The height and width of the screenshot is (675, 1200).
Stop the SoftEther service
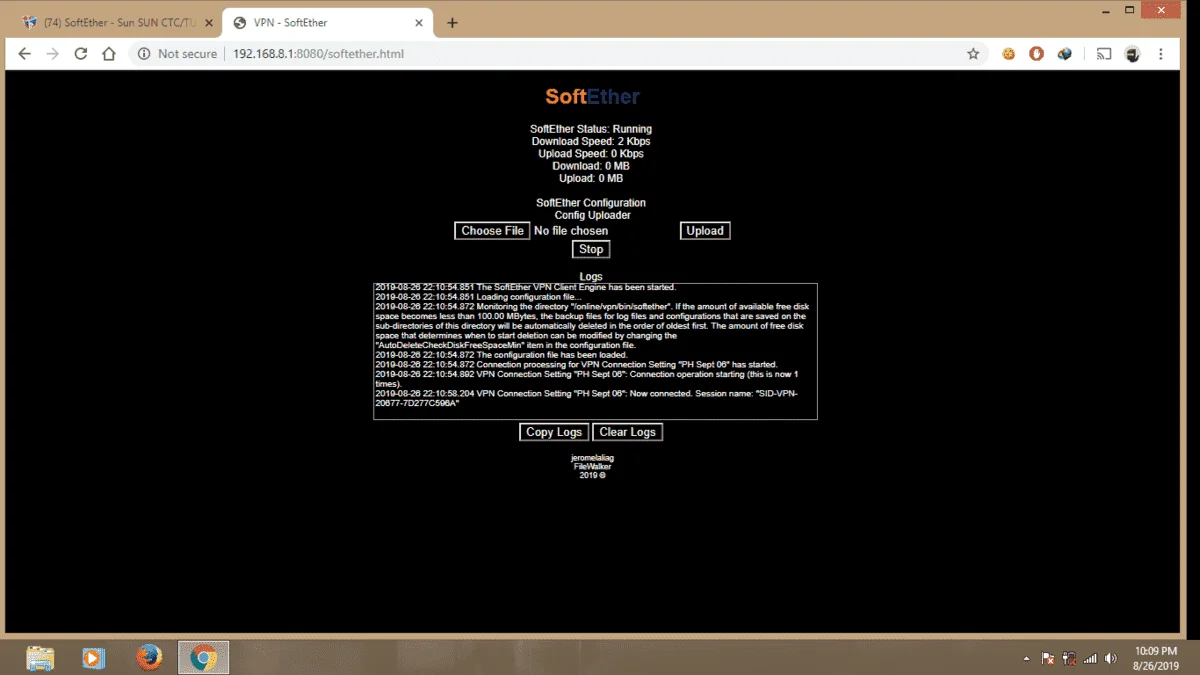tap(591, 249)
